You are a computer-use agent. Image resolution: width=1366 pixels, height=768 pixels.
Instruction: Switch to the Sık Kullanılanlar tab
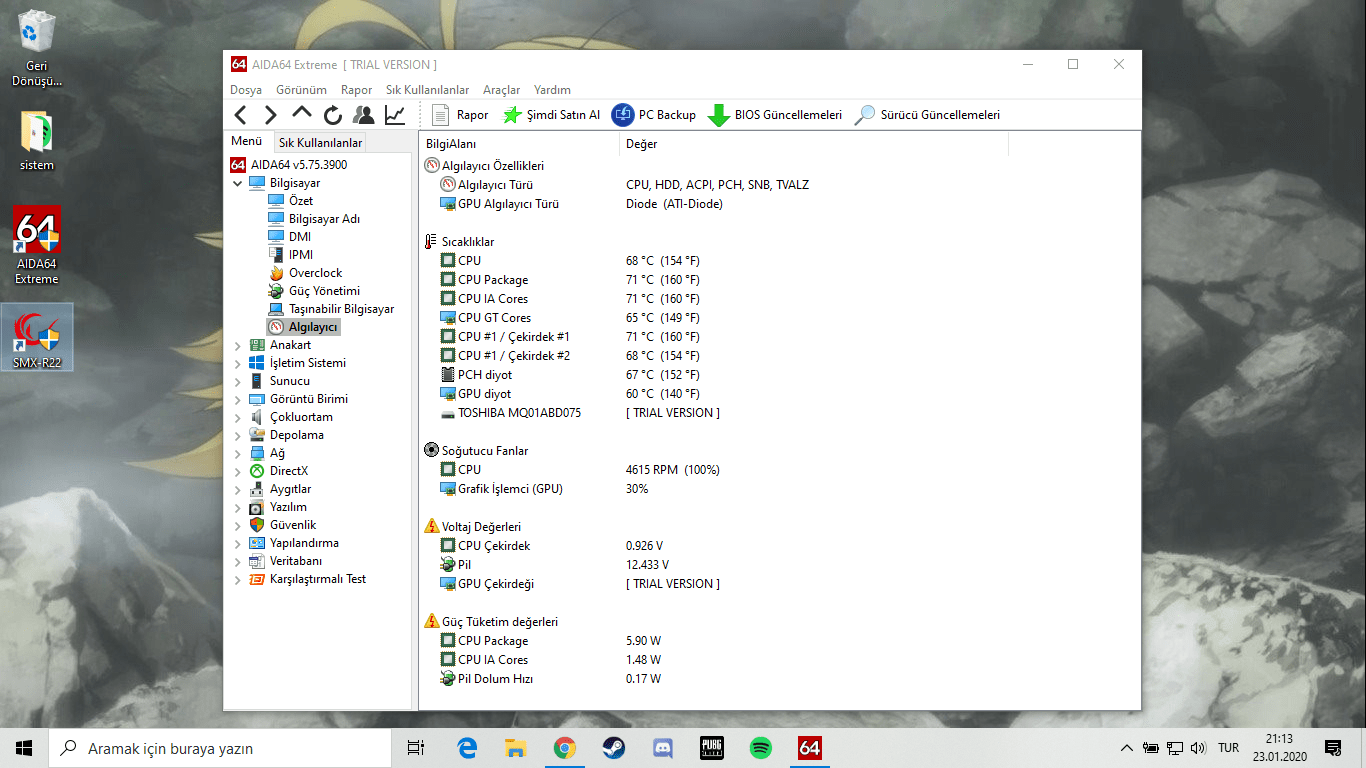pyautogui.click(x=320, y=143)
